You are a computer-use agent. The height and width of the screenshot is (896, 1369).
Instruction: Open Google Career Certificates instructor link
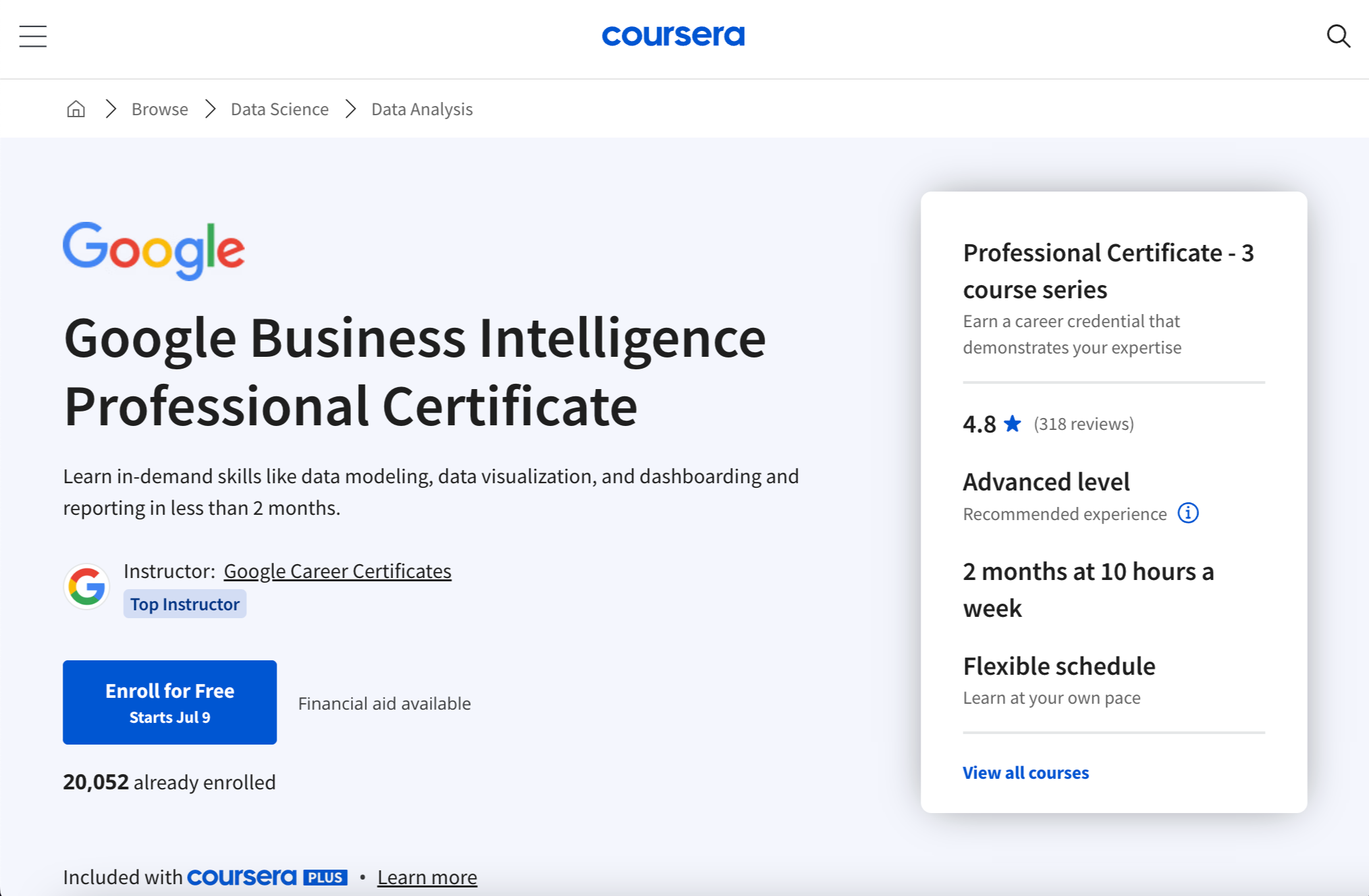337,571
